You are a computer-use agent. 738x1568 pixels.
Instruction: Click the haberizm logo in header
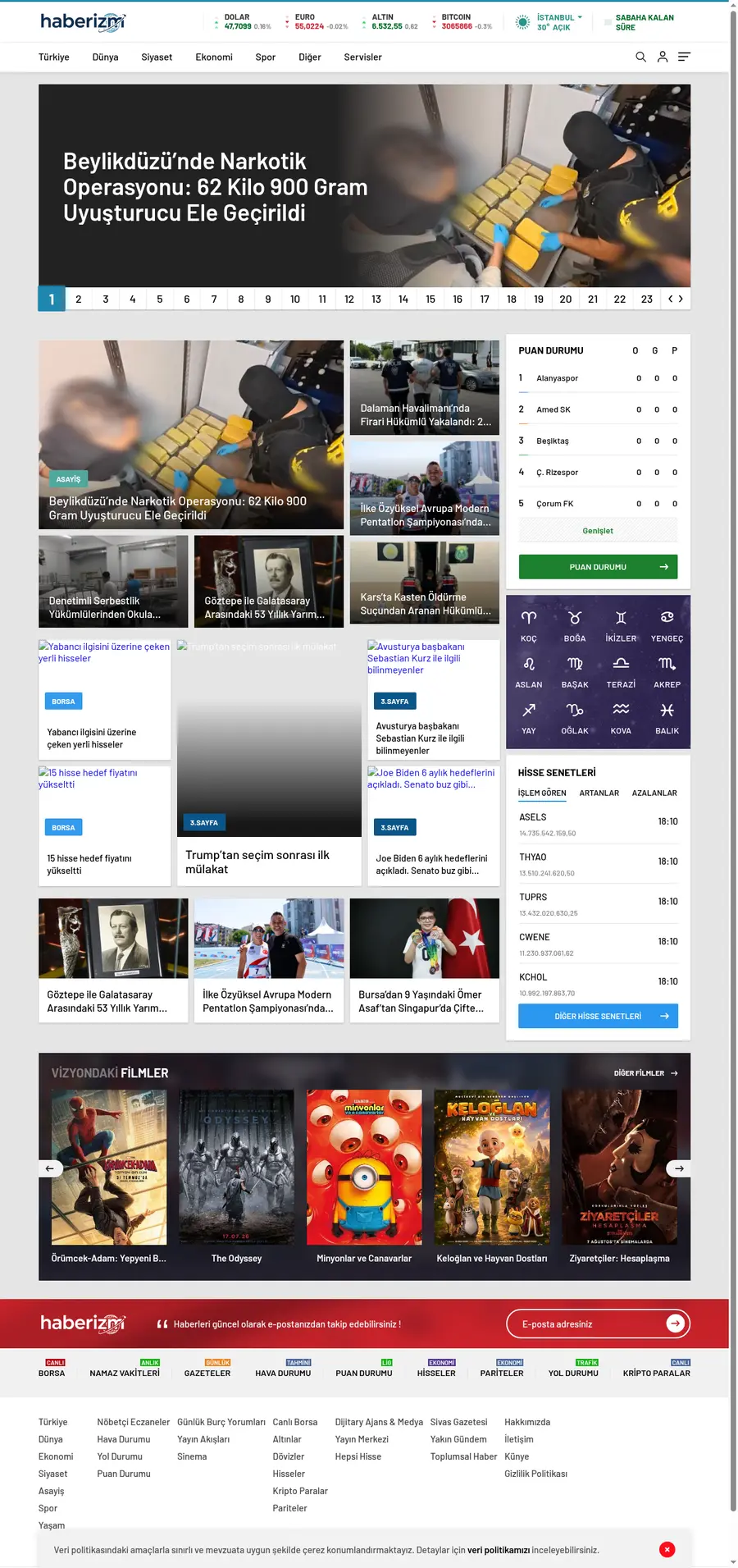pyautogui.click(x=83, y=22)
